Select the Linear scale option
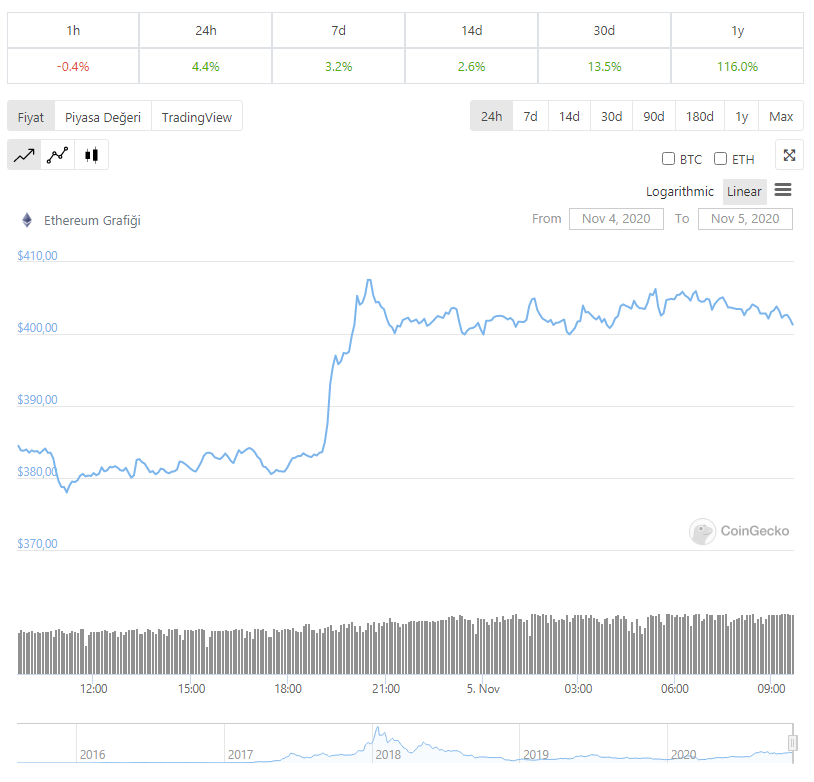814x782 pixels. (x=744, y=191)
